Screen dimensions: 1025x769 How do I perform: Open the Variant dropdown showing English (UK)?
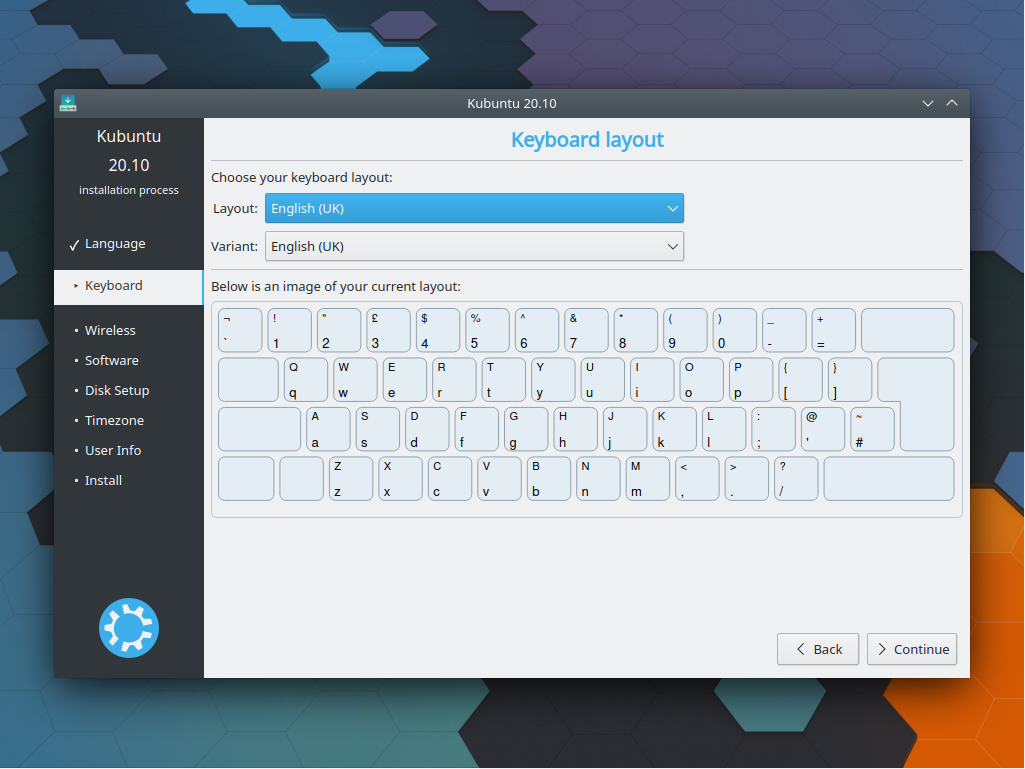pos(474,247)
